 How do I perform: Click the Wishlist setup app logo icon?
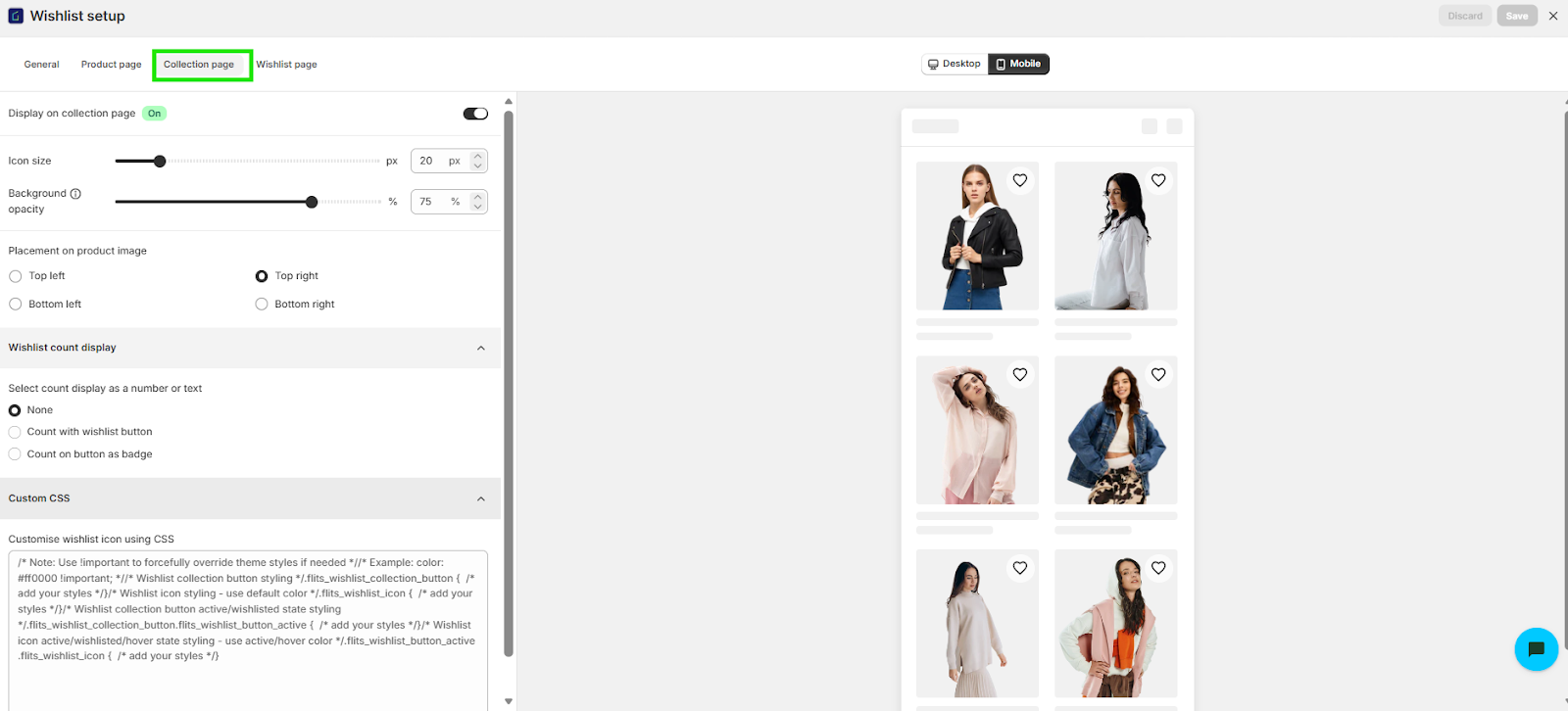(x=16, y=16)
